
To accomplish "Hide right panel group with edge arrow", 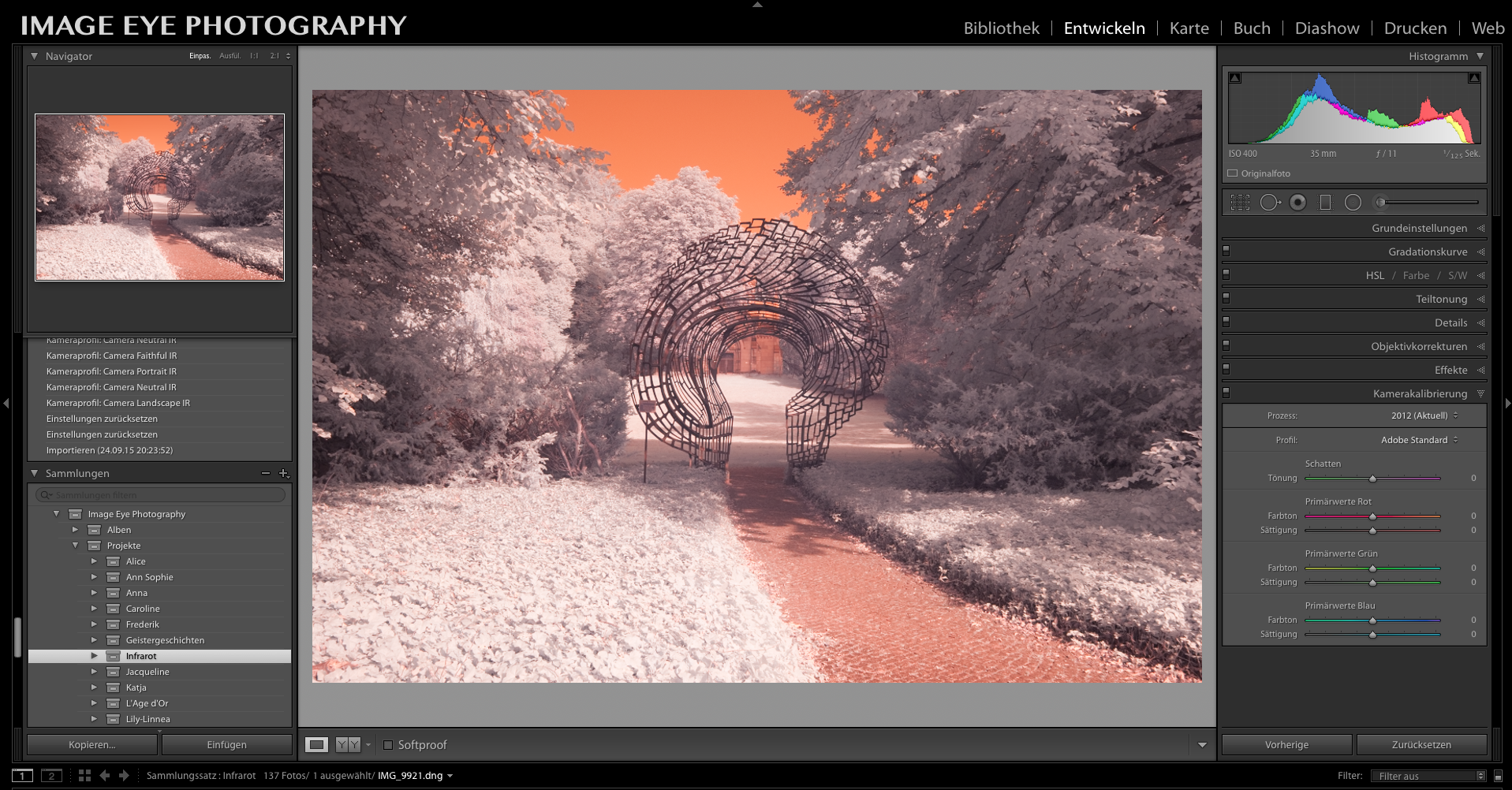I will [1507, 403].
